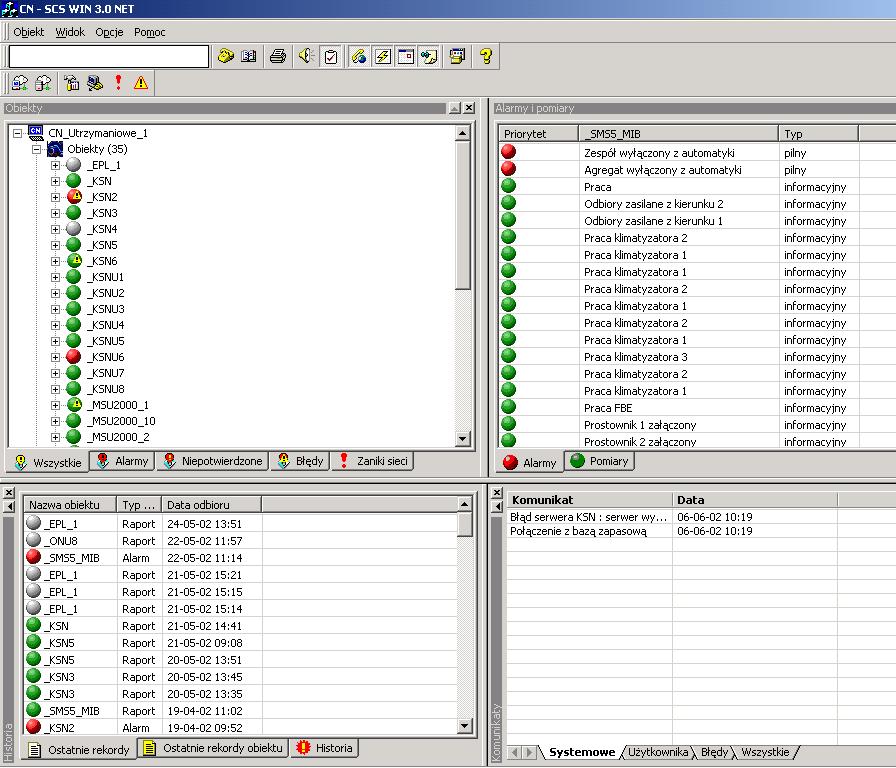Sort by the Priorytet column header
Image resolution: width=896 pixels, height=768 pixels.
pyautogui.click(x=538, y=134)
